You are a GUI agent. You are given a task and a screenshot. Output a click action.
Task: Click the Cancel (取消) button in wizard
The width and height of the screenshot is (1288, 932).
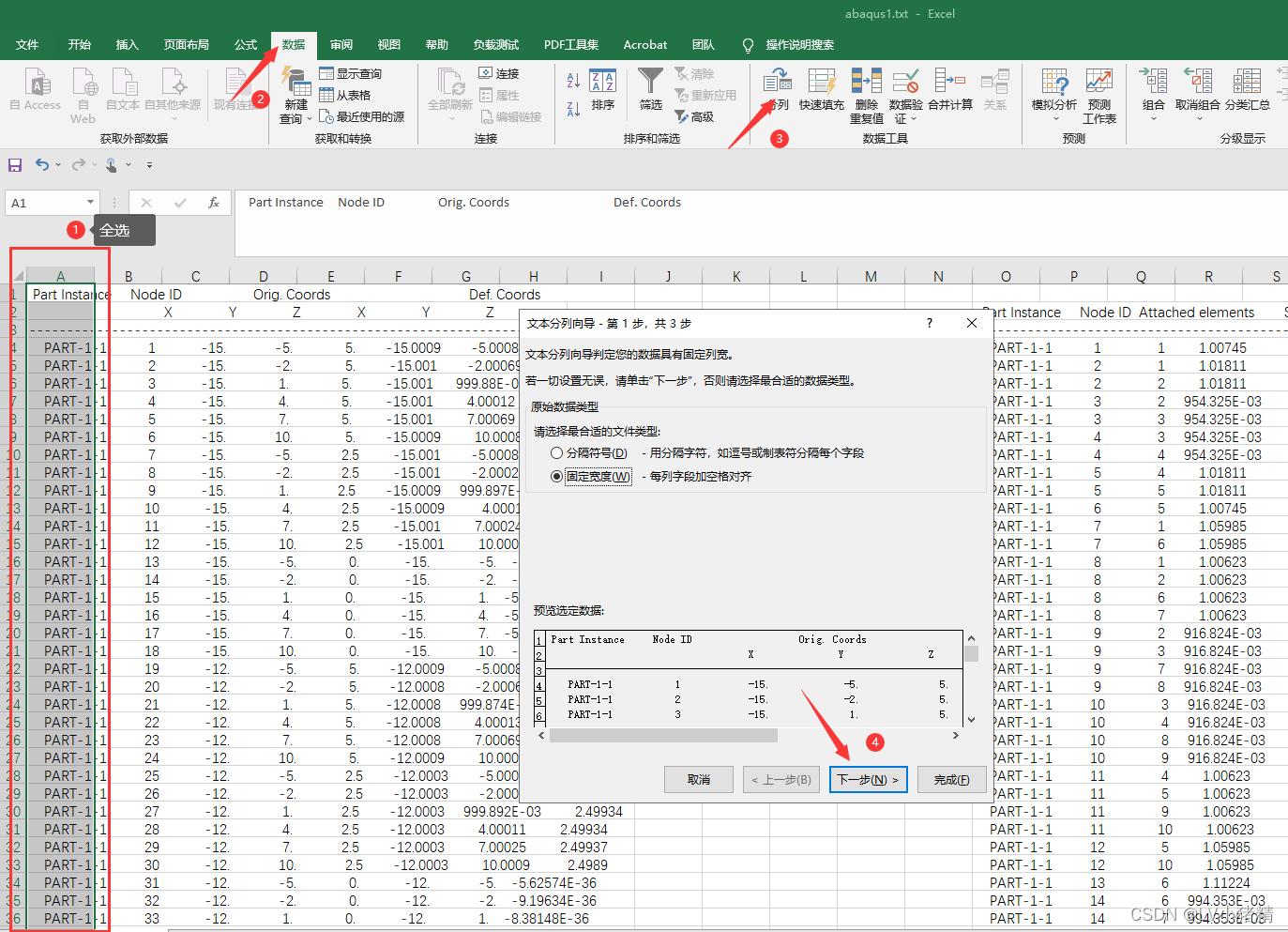coord(699,780)
